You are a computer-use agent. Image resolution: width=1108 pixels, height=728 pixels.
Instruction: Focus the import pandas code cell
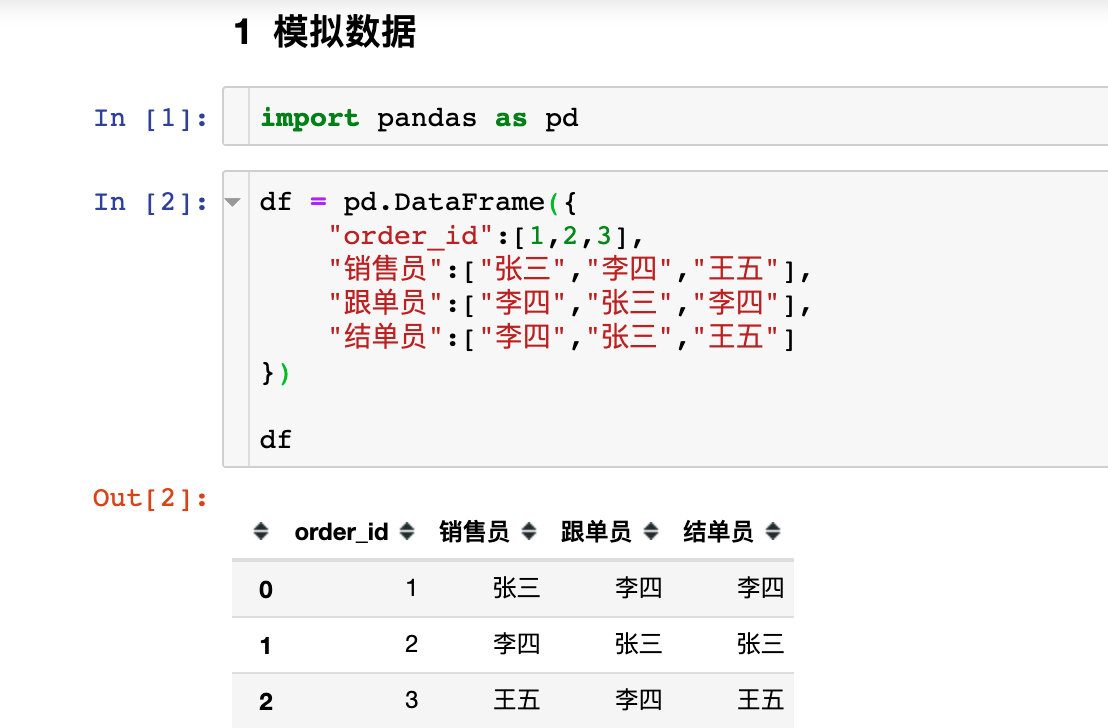[x=600, y=118]
